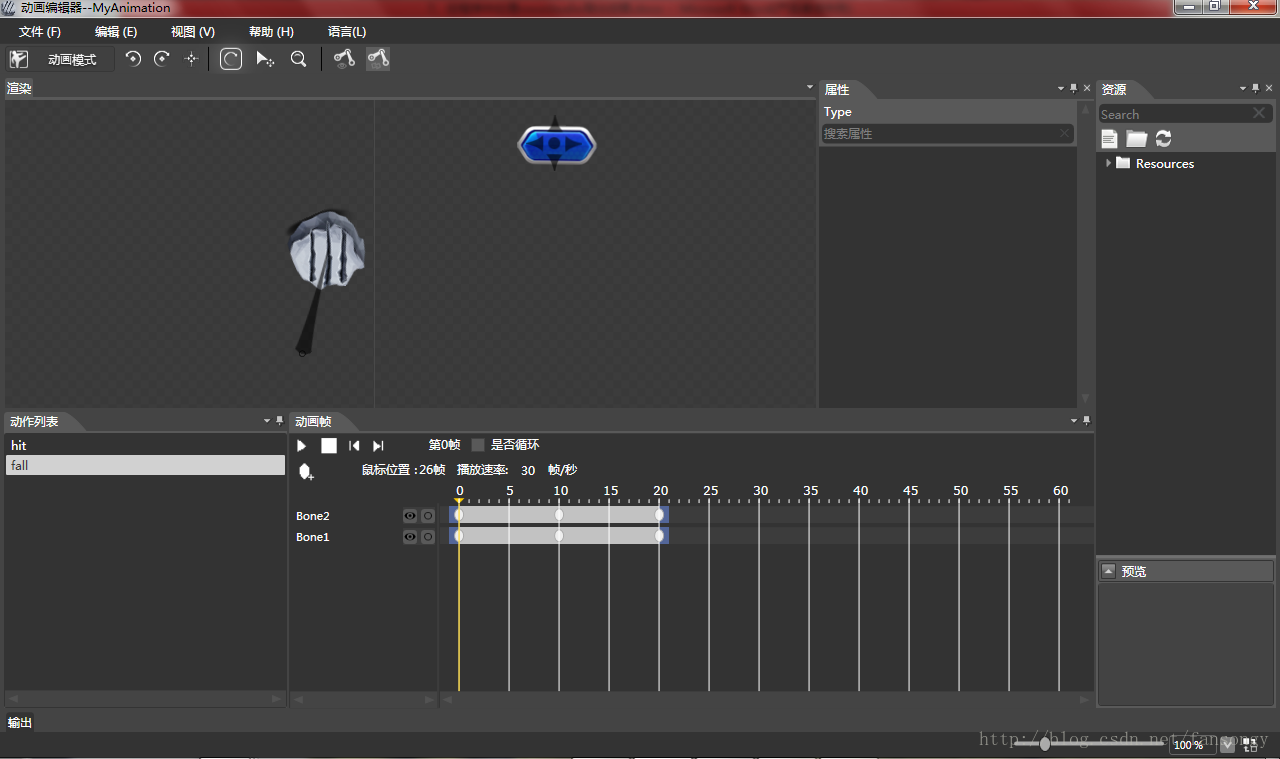Open the 动作列表 panel dropdown arrow

coord(266,421)
